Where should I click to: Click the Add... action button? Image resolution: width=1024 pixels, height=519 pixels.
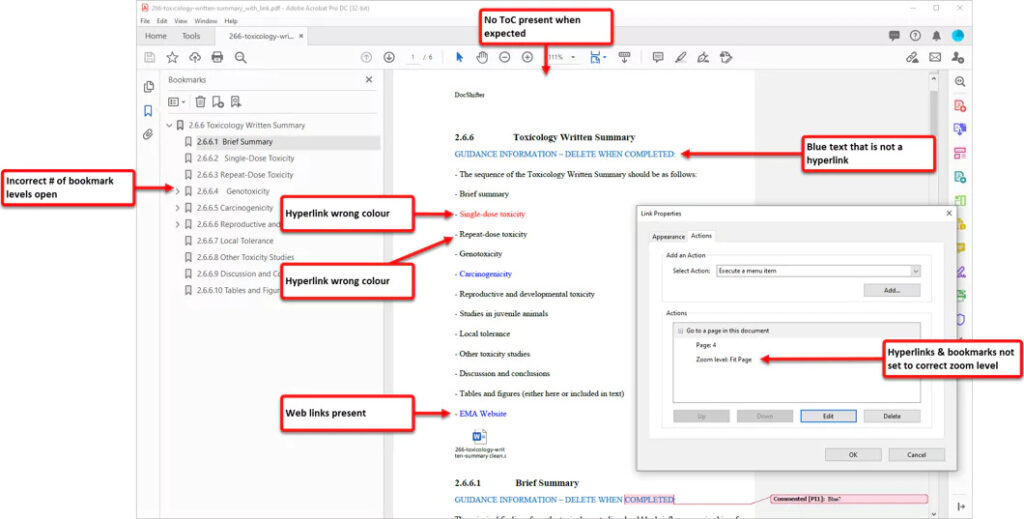(891, 291)
